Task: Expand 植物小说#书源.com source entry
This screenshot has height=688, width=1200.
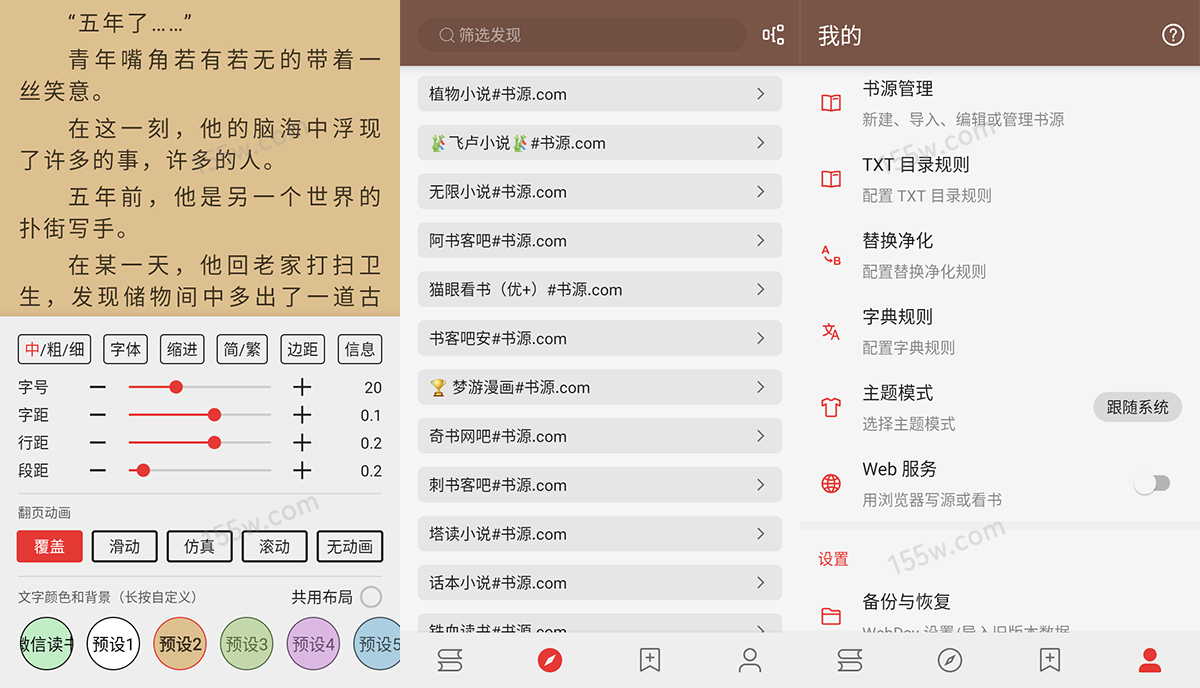Action: [599, 93]
